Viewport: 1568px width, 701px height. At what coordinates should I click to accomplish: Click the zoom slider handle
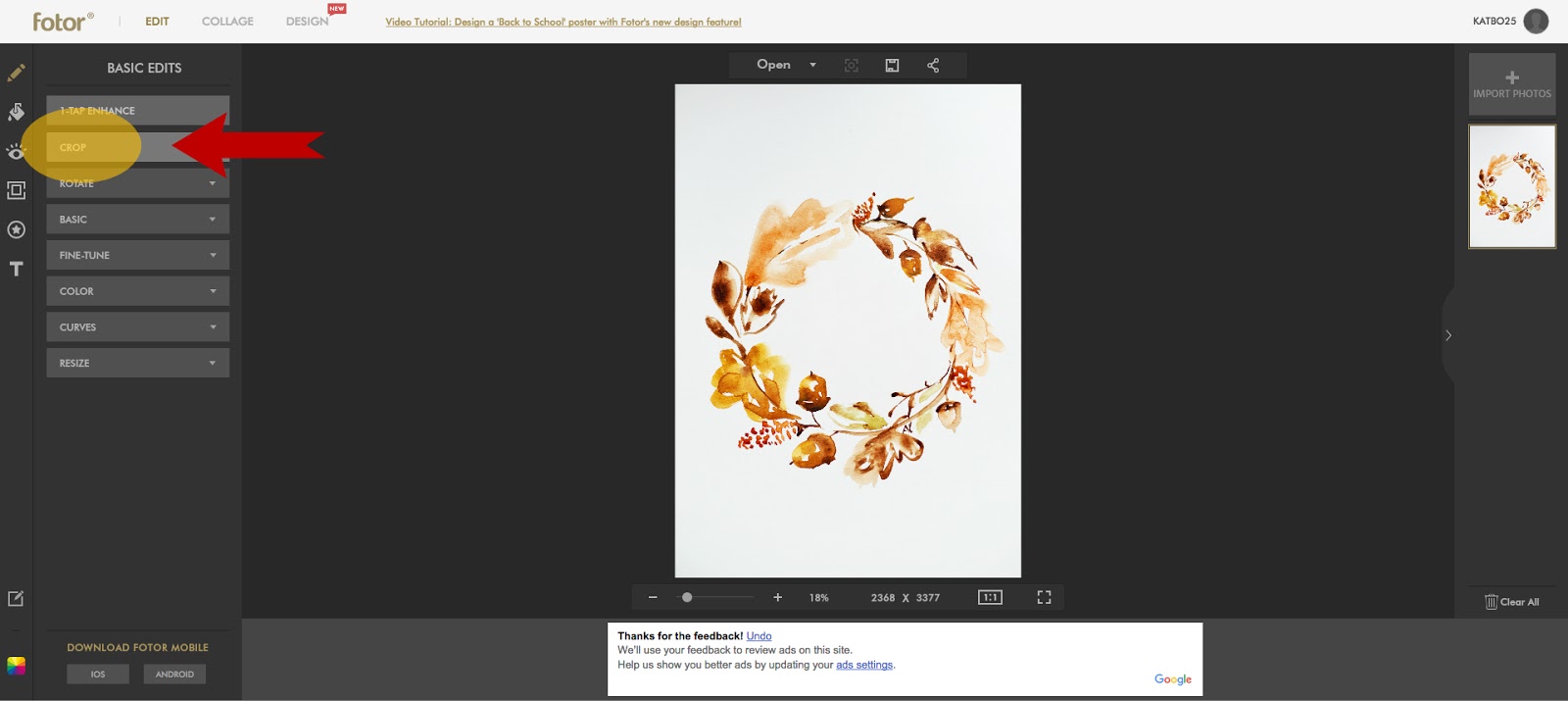(687, 597)
